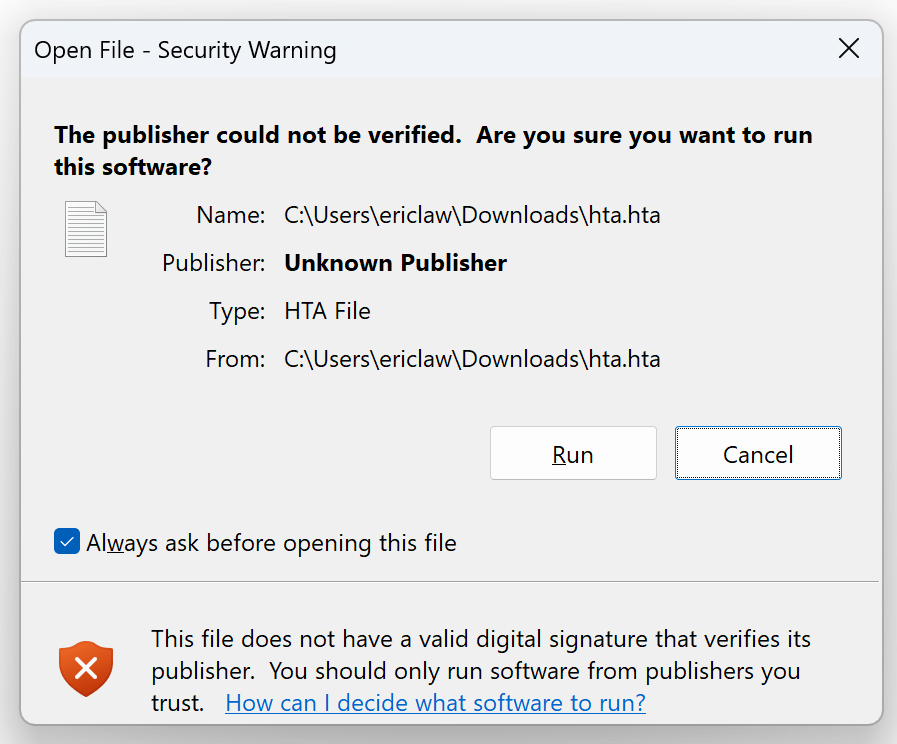Click the HTA document file icon

(x=86, y=229)
